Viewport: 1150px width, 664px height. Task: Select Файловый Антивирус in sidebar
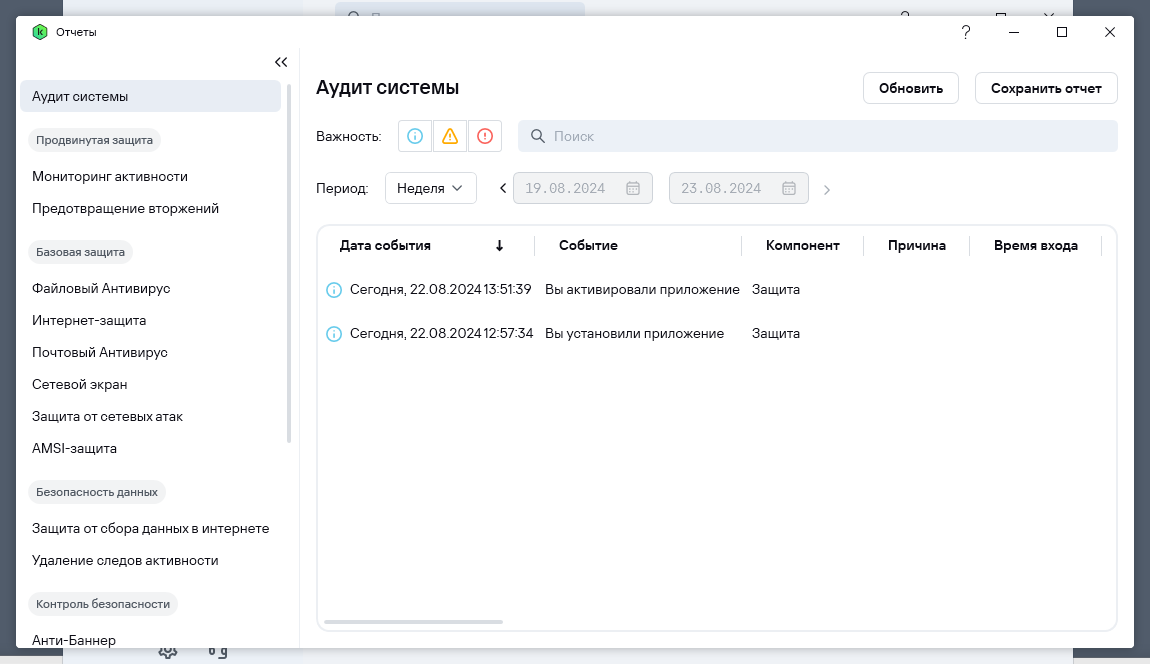click(x=101, y=288)
